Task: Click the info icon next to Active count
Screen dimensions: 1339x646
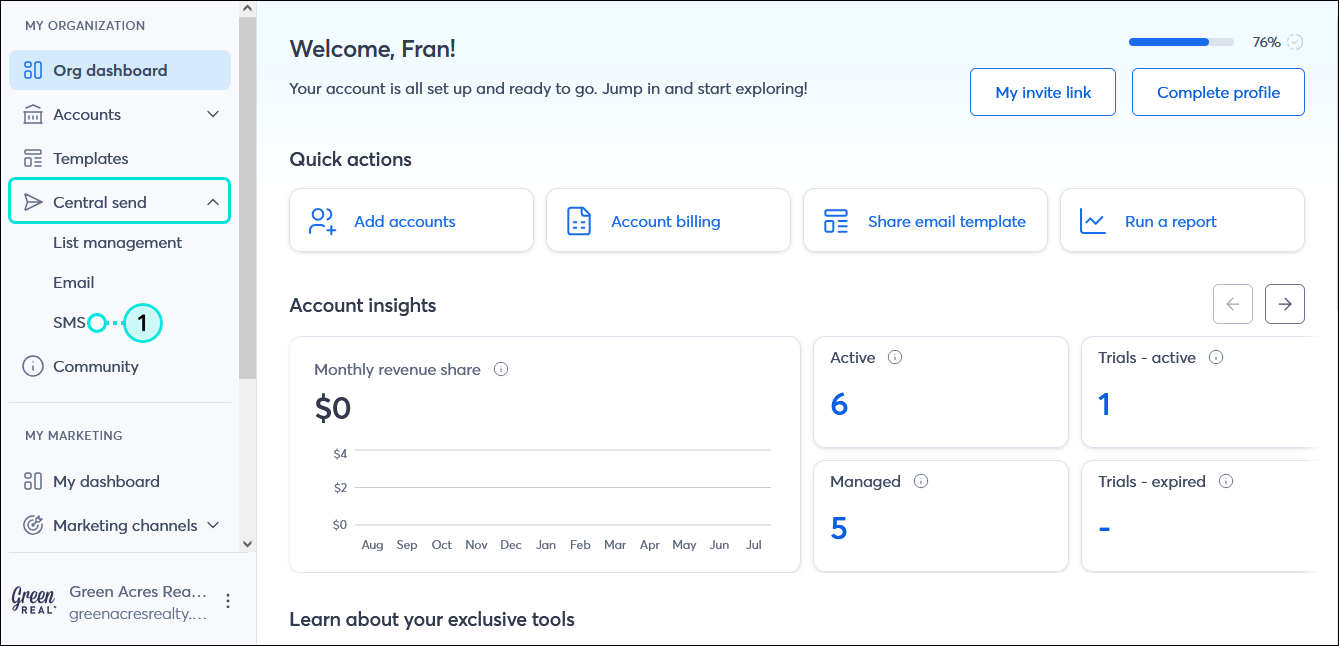Action: 895,356
